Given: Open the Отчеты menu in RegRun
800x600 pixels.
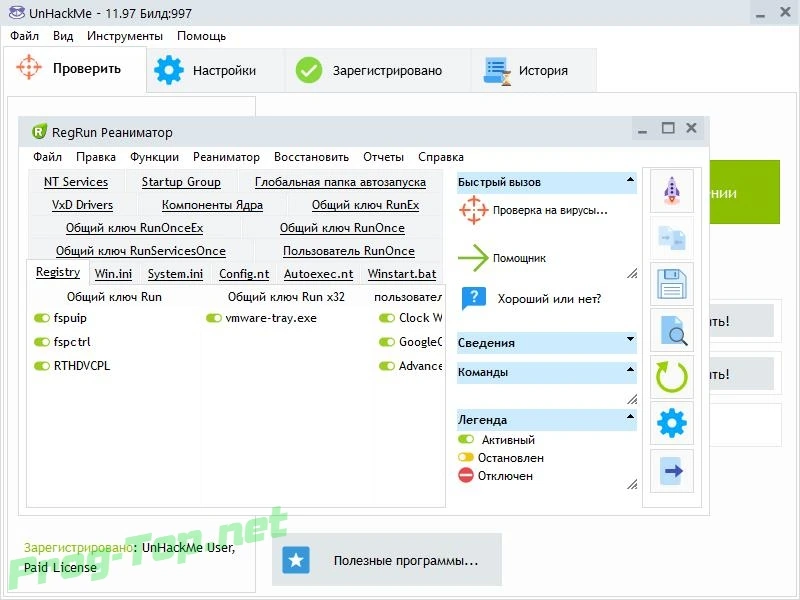Looking at the screenshot, I should point(383,157).
